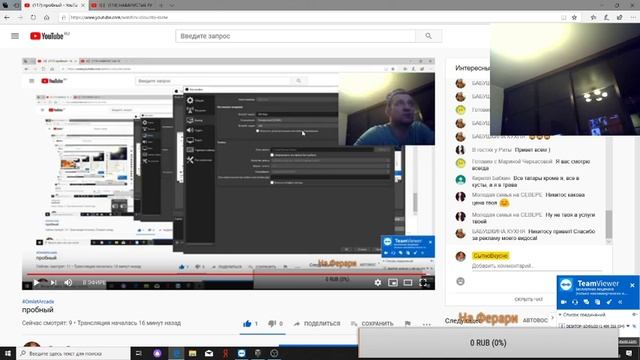Report video using flag icon
This screenshot has height=360, width=640.
click(x=408, y=324)
